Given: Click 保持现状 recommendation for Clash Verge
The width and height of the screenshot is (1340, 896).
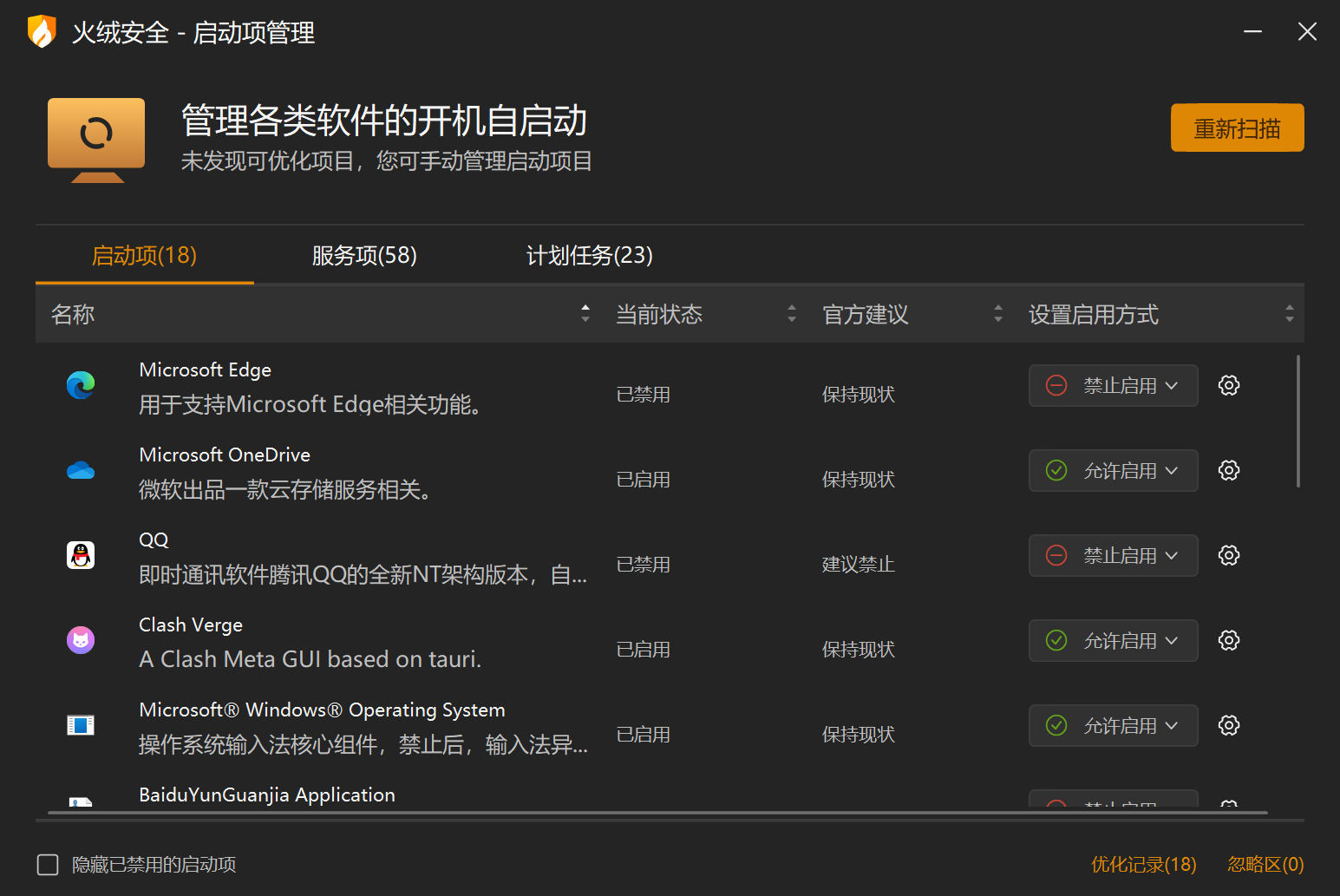Looking at the screenshot, I should coord(859,650).
